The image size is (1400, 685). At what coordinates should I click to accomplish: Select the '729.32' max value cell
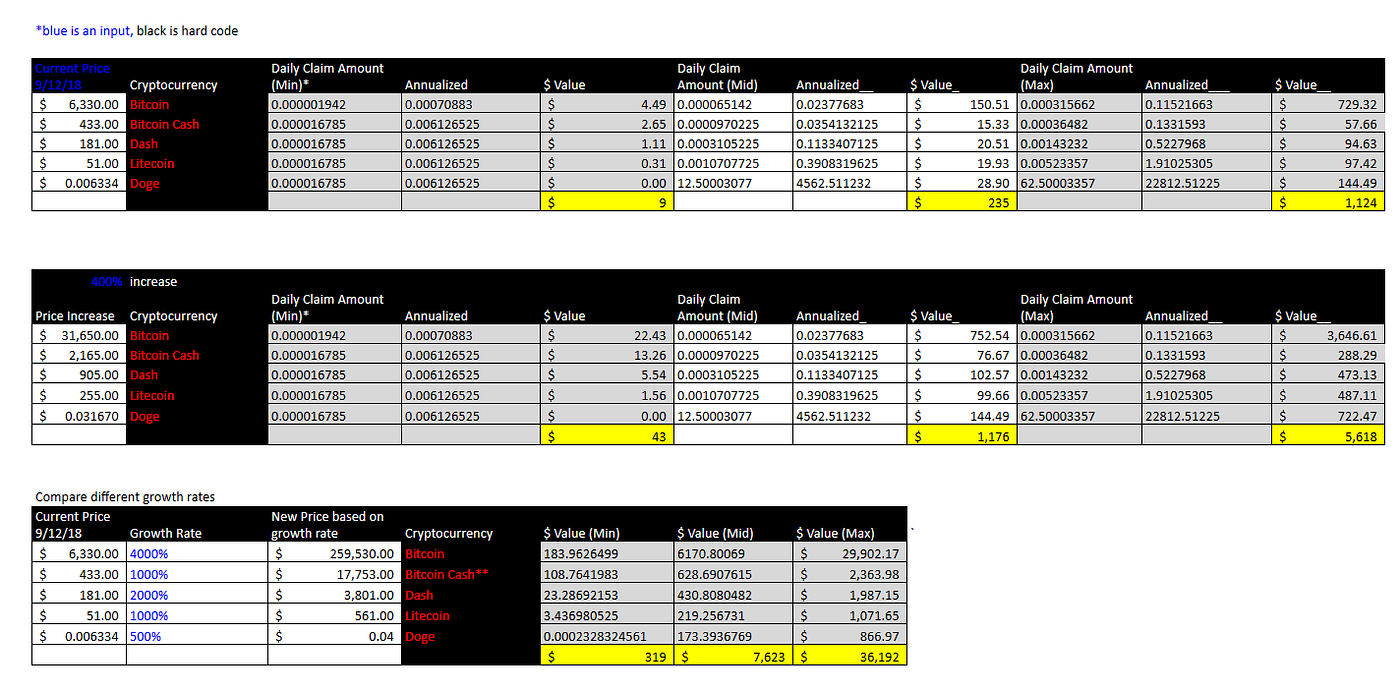pyautogui.click(x=1327, y=104)
